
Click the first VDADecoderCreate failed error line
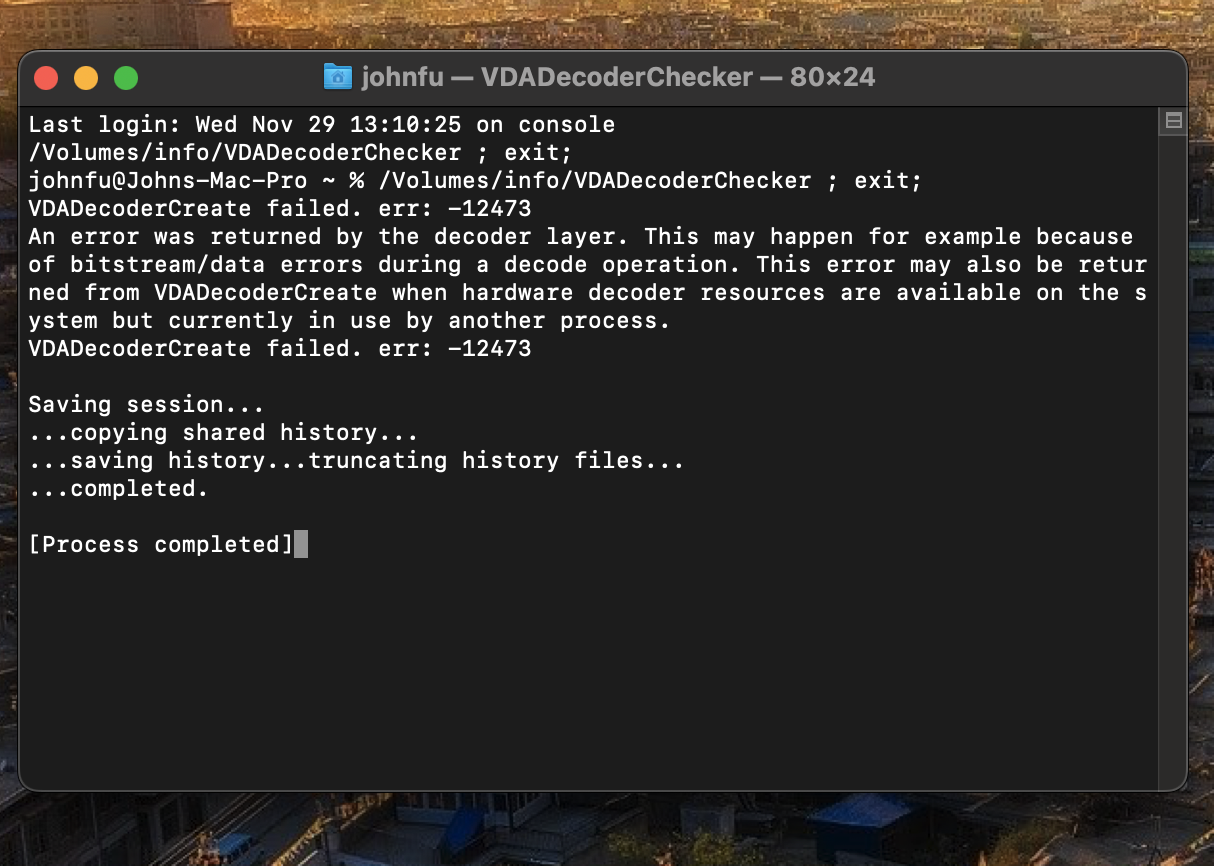tap(280, 209)
